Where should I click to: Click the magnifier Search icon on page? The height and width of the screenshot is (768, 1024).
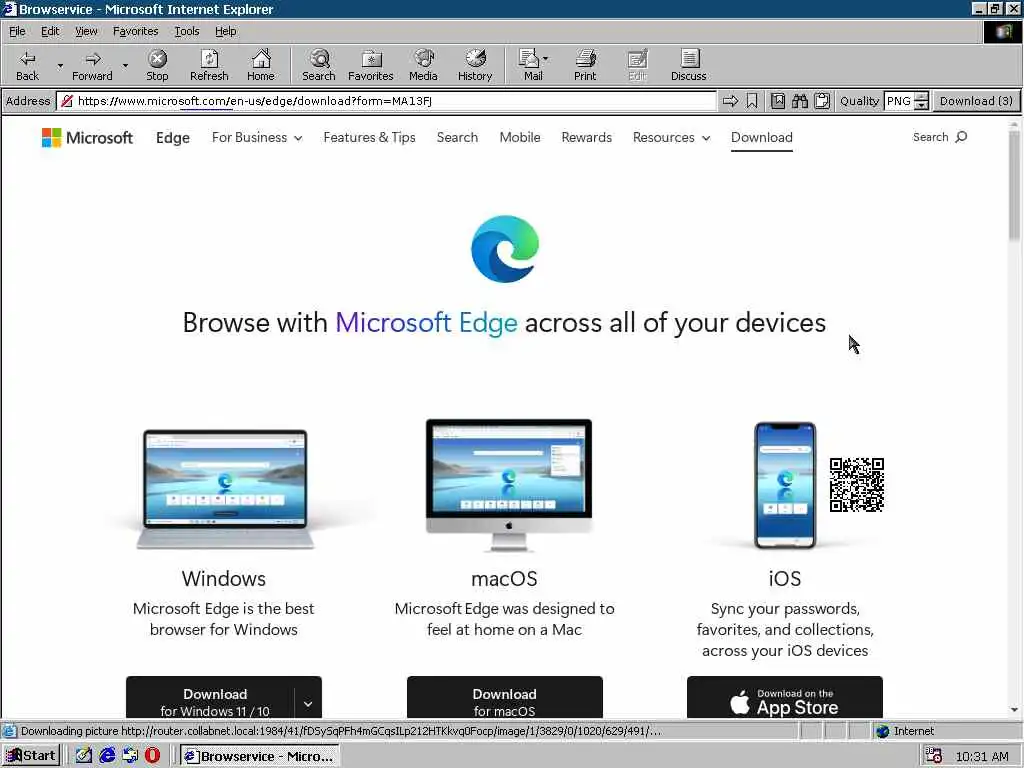961,137
